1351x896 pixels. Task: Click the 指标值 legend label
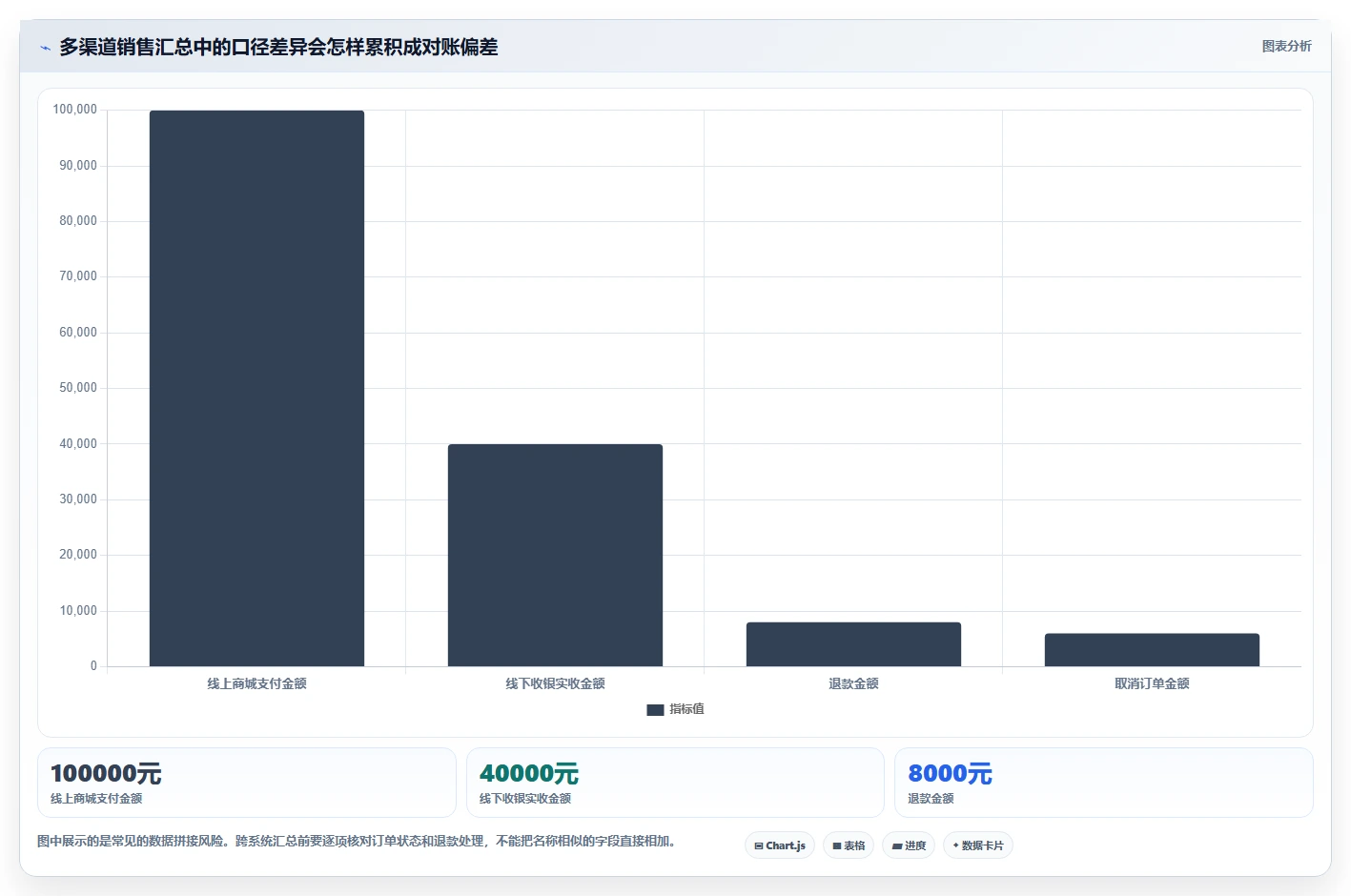tap(686, 709)
